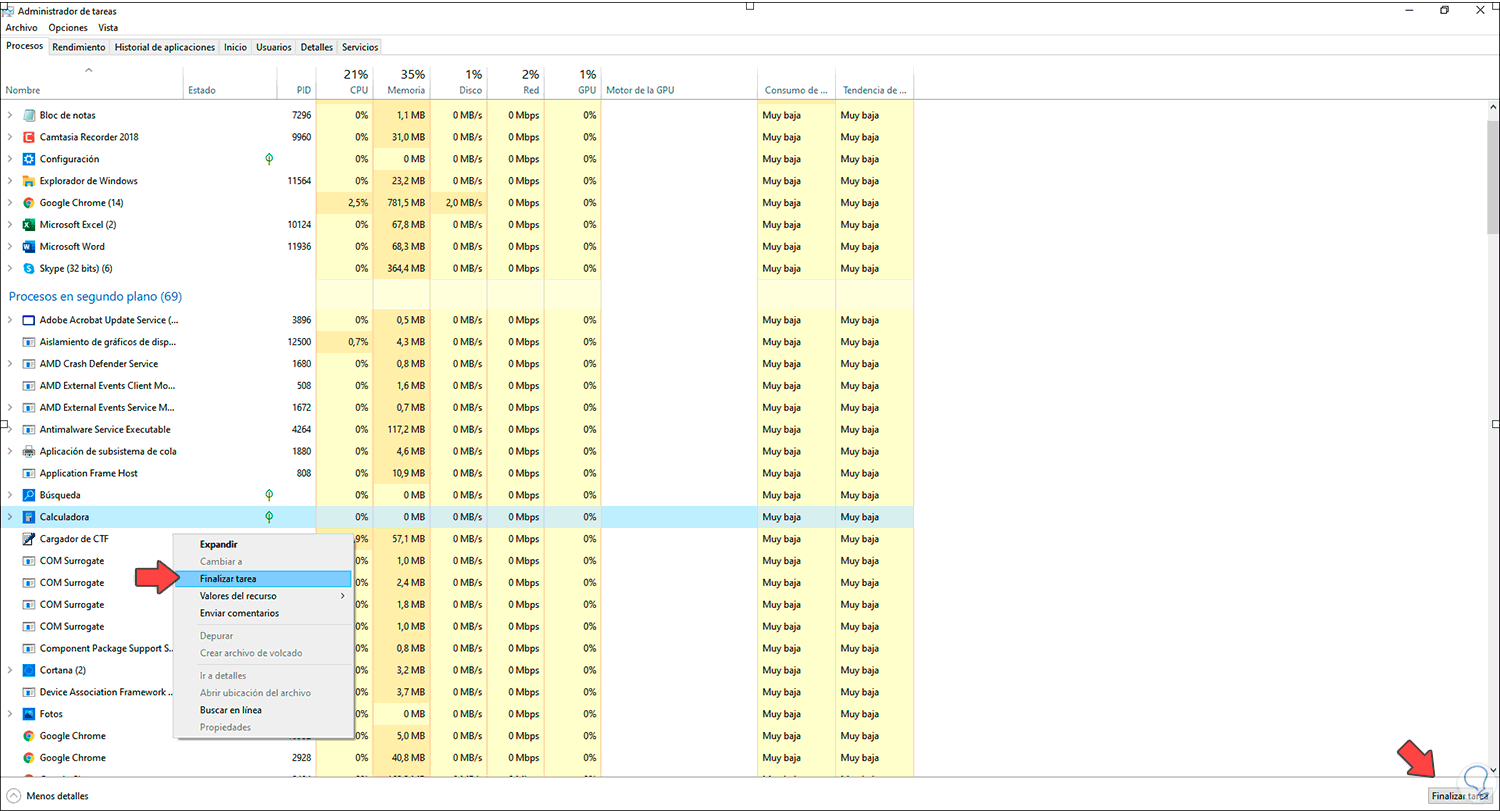Switch to the Rendimiento tab
This screenshot has height=811, width=1500.
79,47
